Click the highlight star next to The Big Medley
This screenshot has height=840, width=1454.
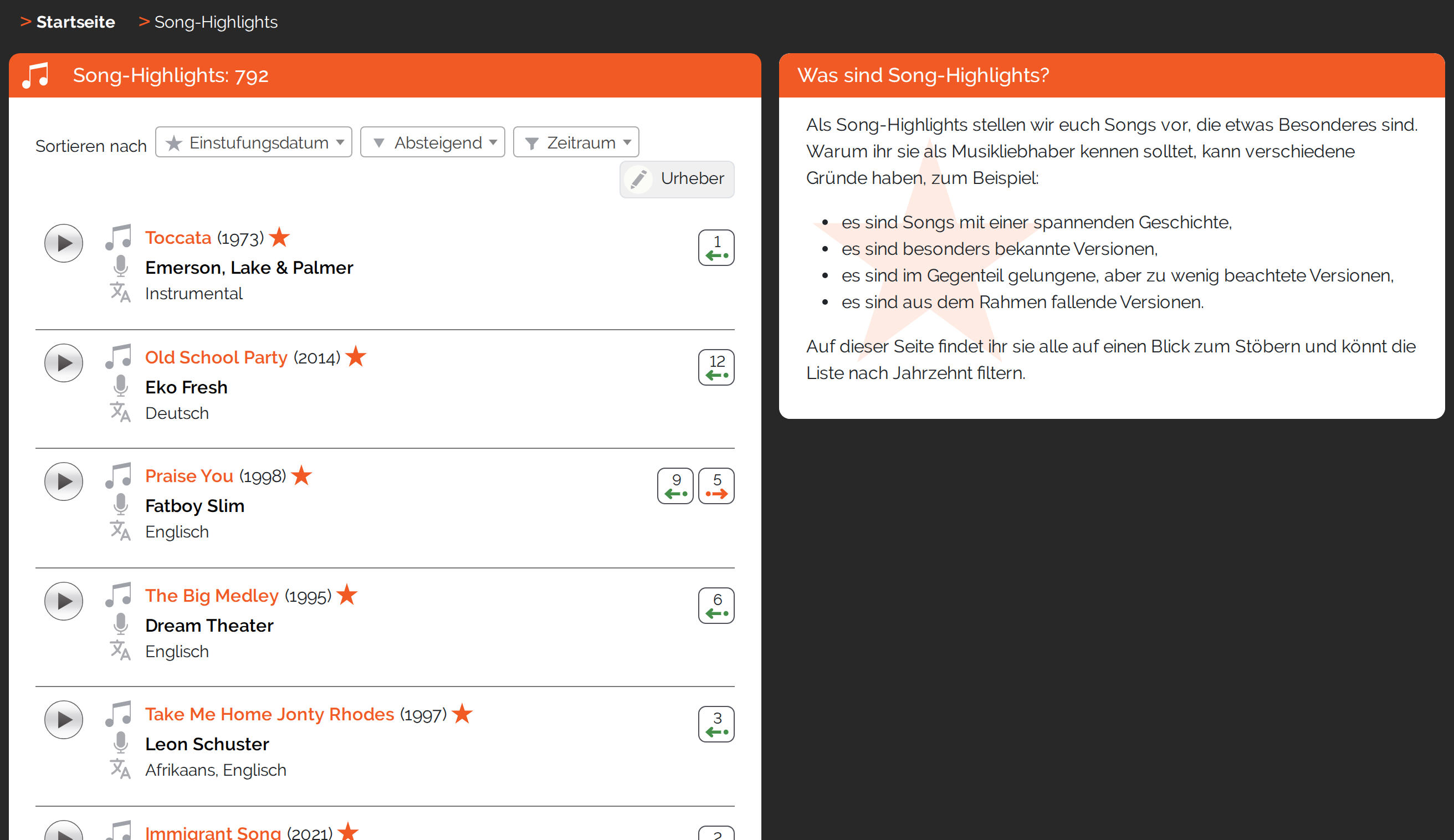(347, 594)
